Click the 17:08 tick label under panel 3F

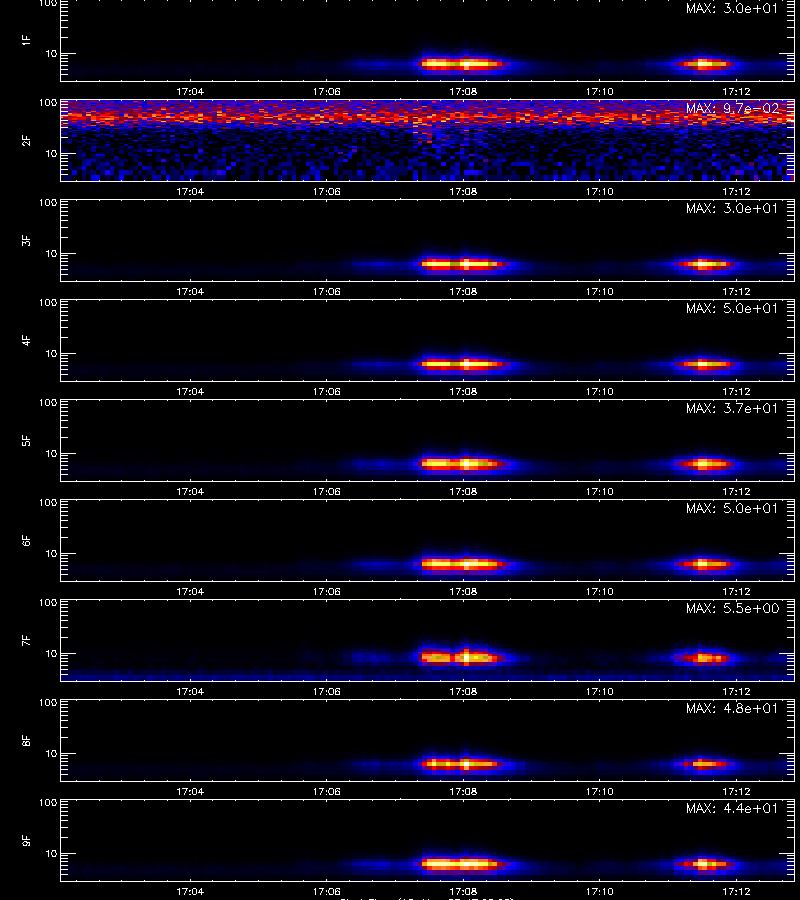(463, 292)
